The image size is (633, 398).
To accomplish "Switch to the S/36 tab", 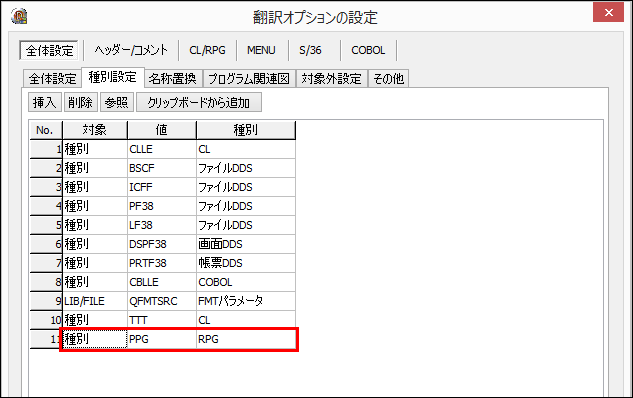I will [310, 50].
